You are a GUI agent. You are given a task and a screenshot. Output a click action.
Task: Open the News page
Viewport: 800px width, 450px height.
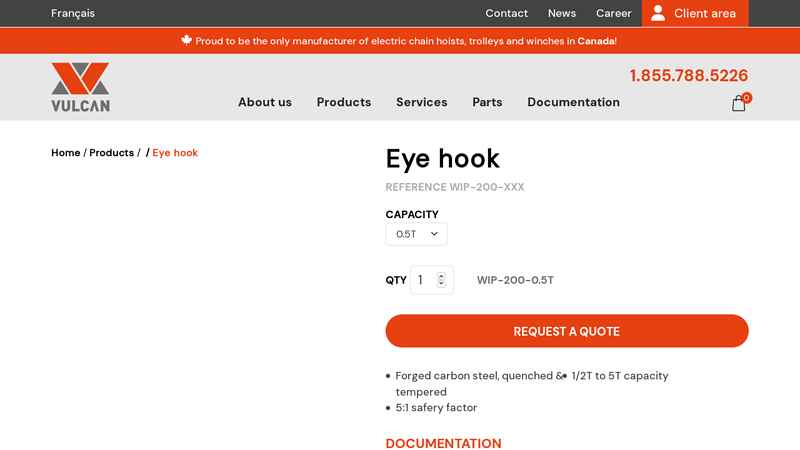point(562,13)
